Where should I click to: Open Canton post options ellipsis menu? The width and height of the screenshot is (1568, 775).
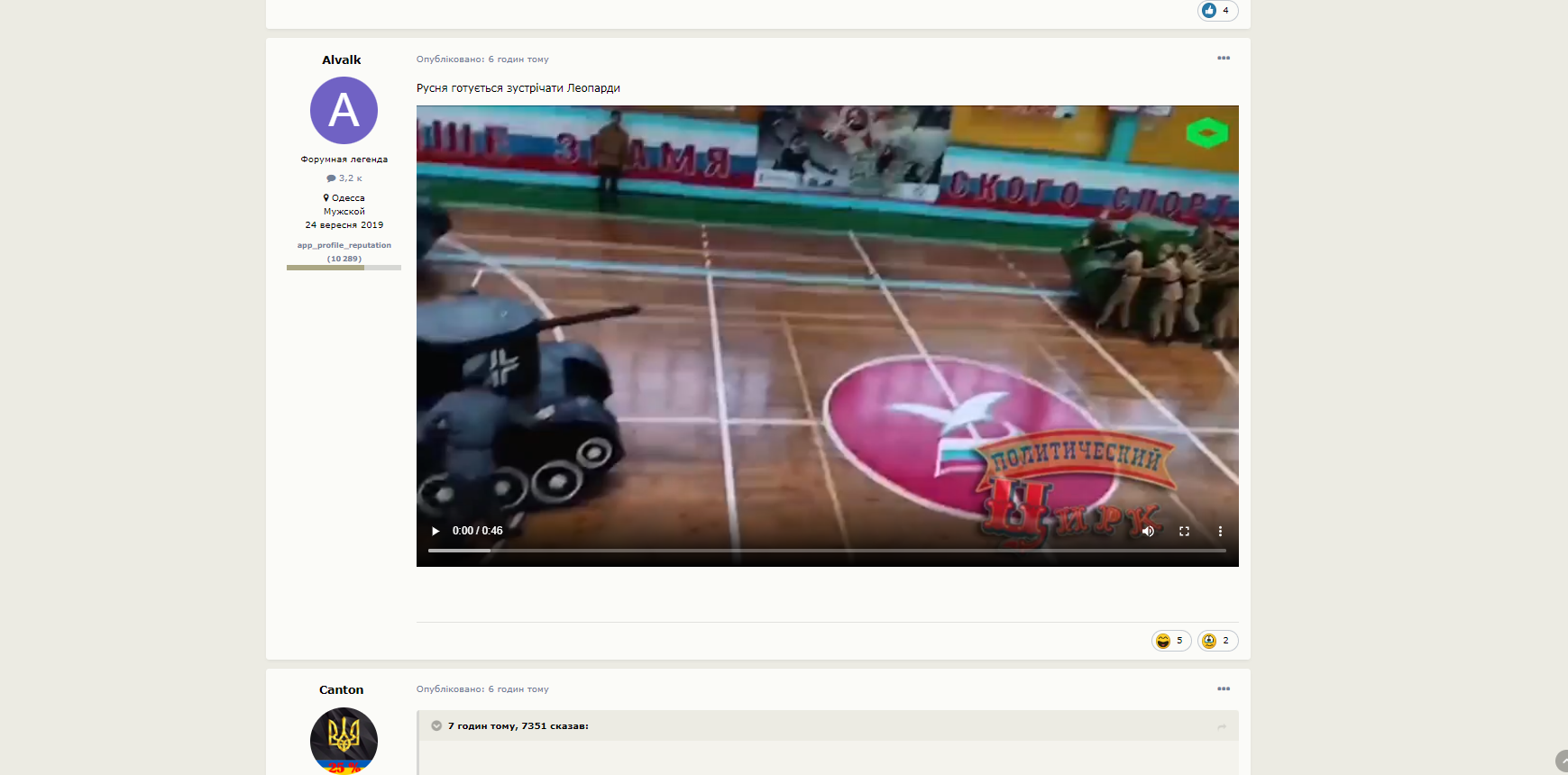(1223, 688)
